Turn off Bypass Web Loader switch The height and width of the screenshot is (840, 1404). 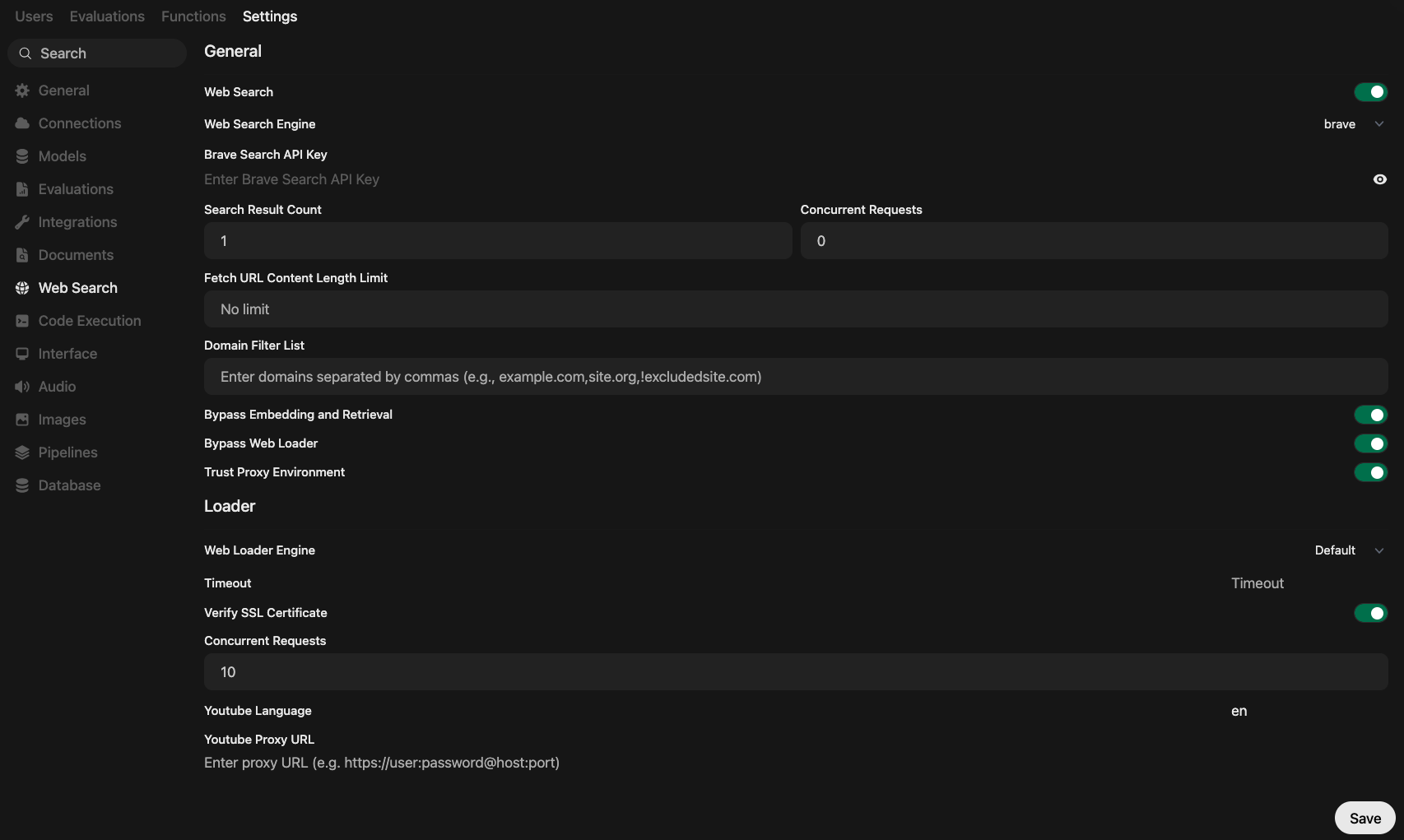pos(1370,443)
